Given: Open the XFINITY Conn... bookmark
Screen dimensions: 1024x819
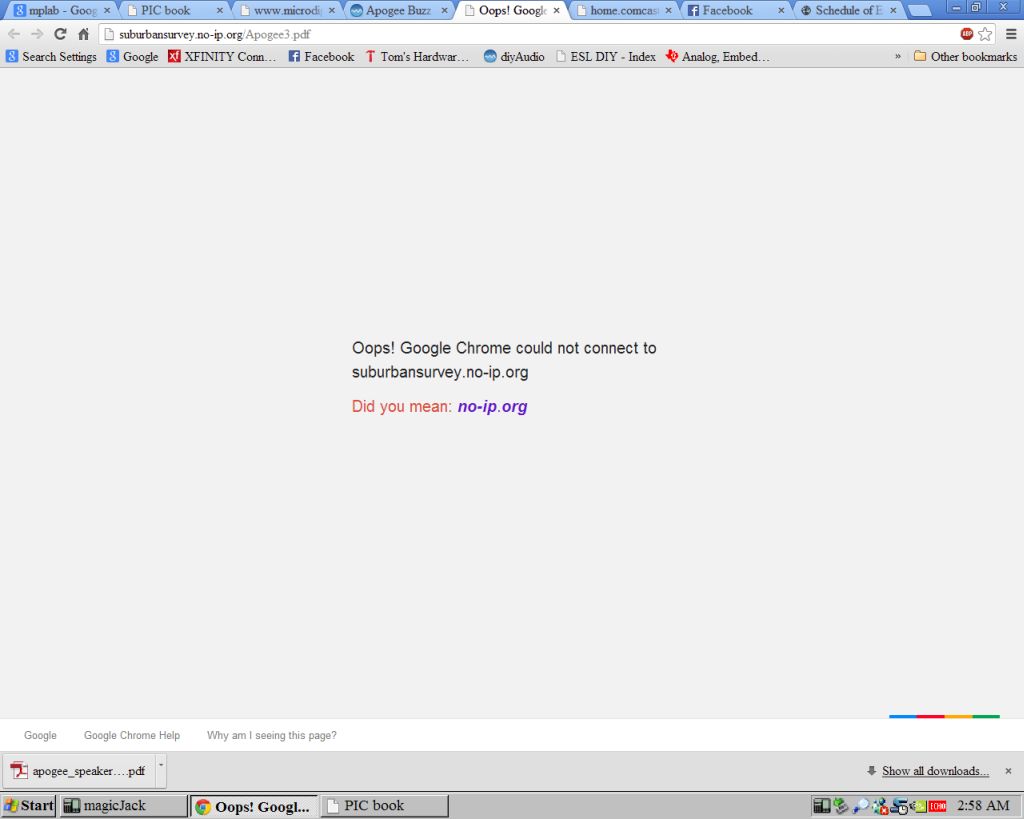Looking at the screenshot, I should click(222, 57).
